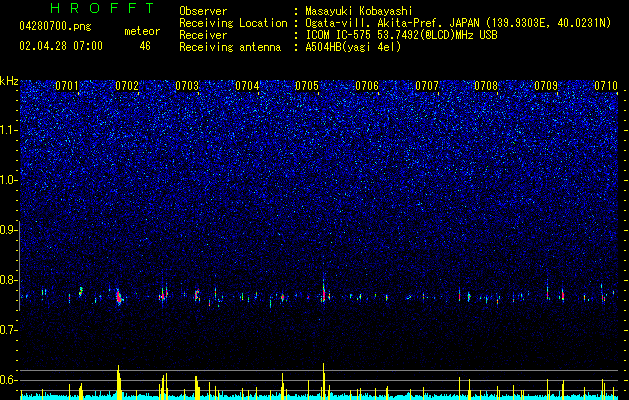Click the kHz axis unit label
Image resolution: width=629 pixels, height=400 pixels.
click(x=9, y=81)
